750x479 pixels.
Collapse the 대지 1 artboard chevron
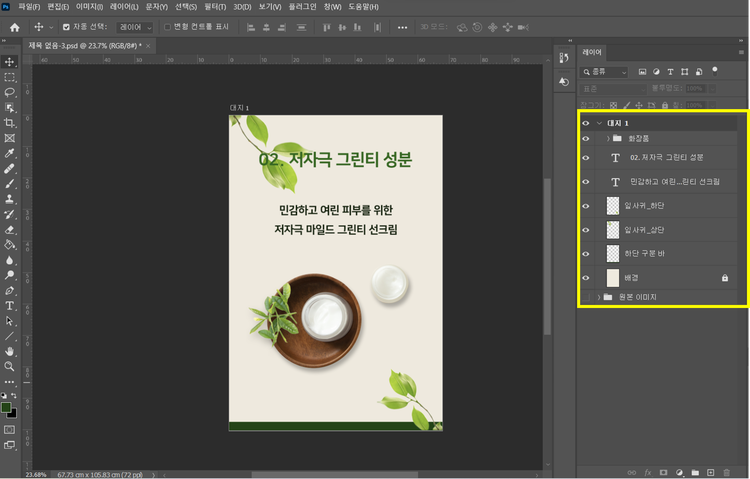point(599,123)
